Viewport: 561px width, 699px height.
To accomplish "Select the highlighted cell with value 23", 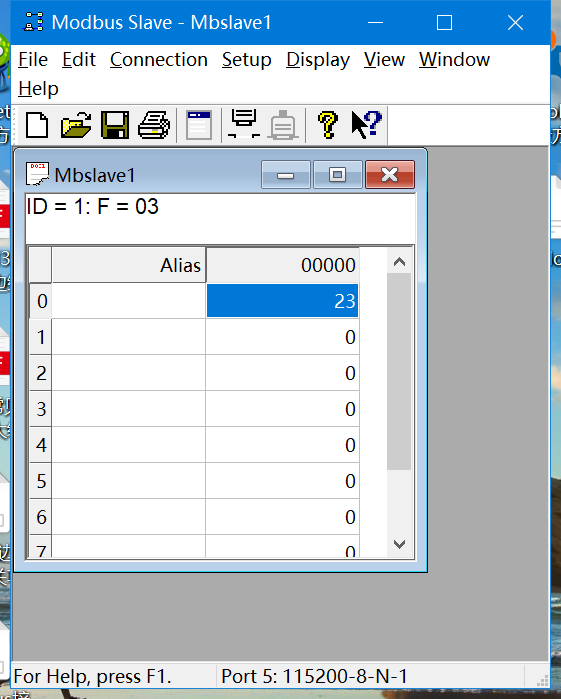I will (x=282, y=301).
